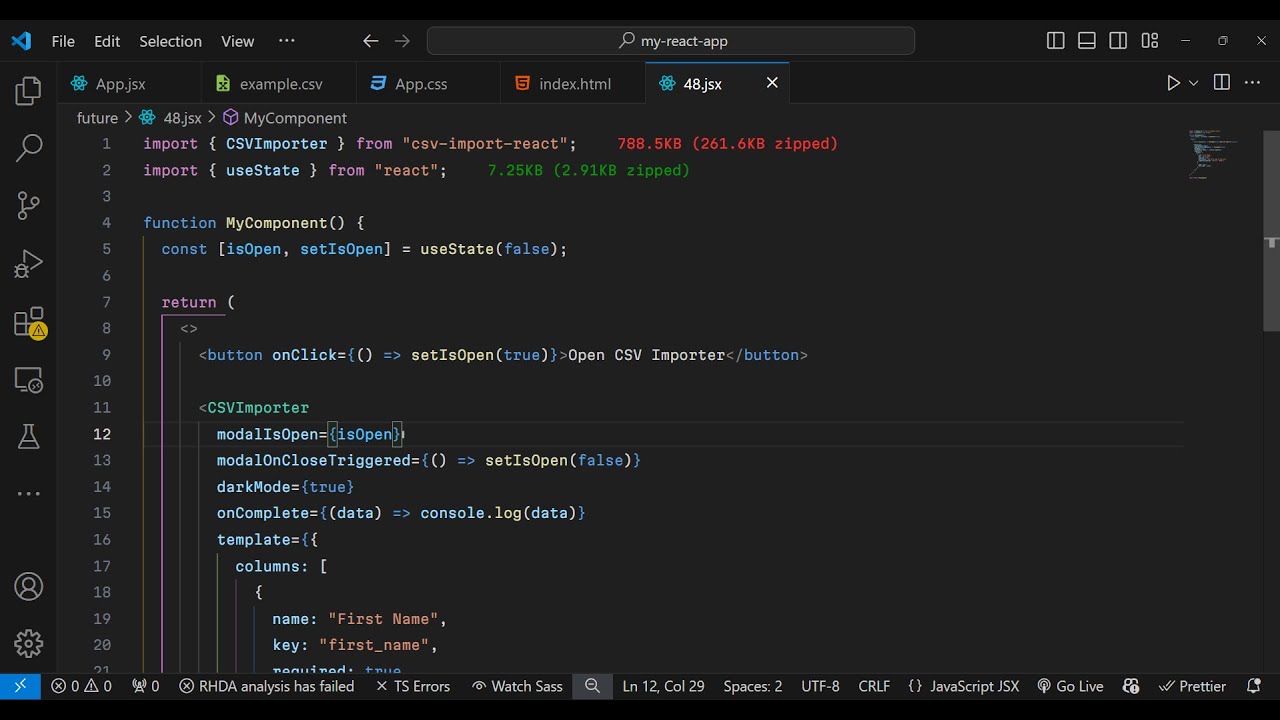Open the Edit menu
Image resolution: width=1280 pixels, height=720 pixels.
pyautogui.click(x=107, y=41)
